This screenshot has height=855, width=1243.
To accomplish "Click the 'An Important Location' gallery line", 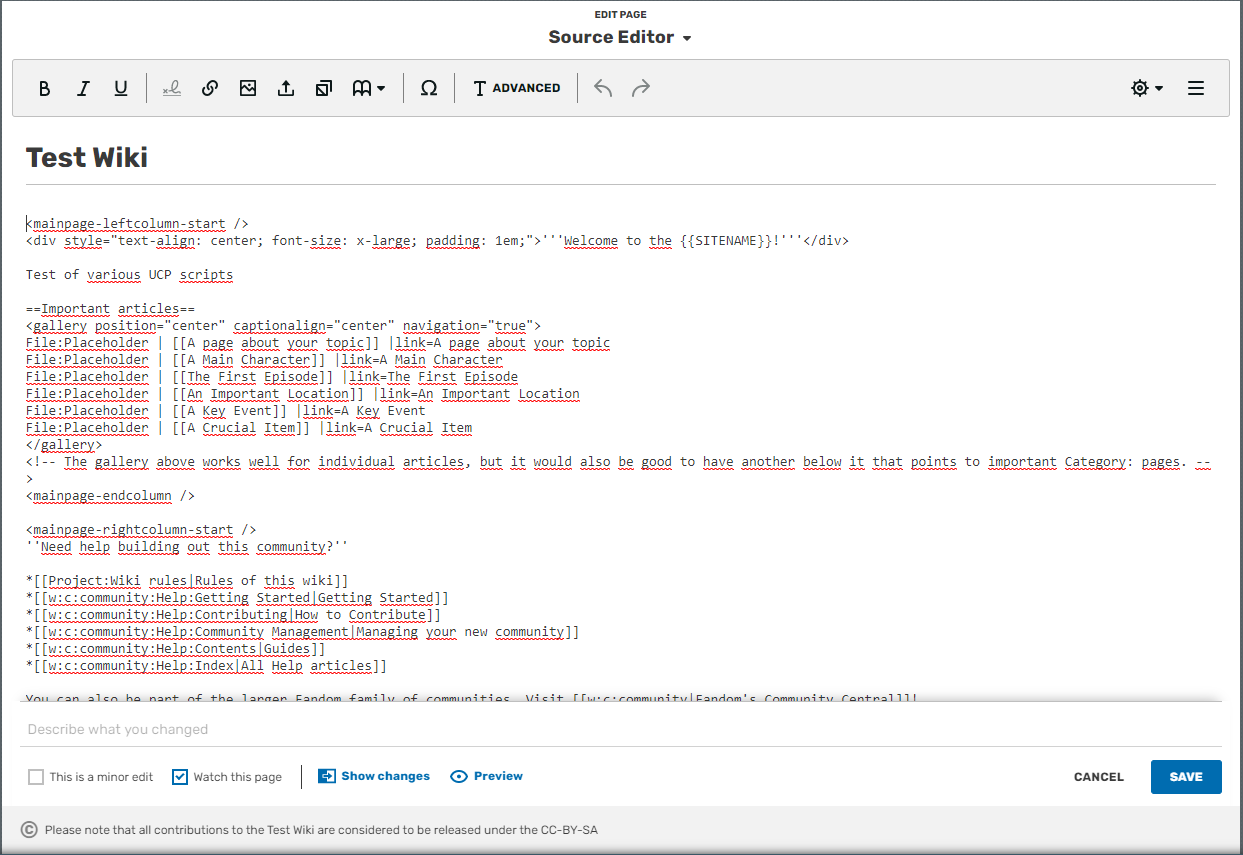I will [x=303, y=394].
